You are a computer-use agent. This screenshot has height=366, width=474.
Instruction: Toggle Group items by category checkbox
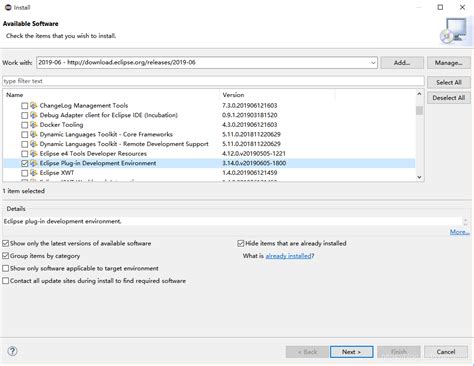(5, 256)
